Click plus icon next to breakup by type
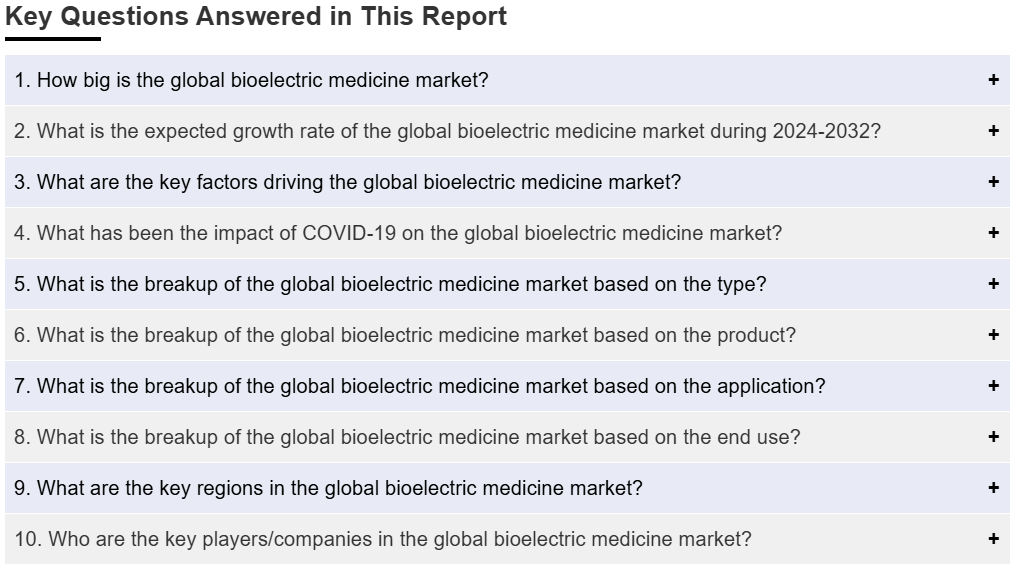The width and height of the screenshot is (1013, 565). click(994, 284)
